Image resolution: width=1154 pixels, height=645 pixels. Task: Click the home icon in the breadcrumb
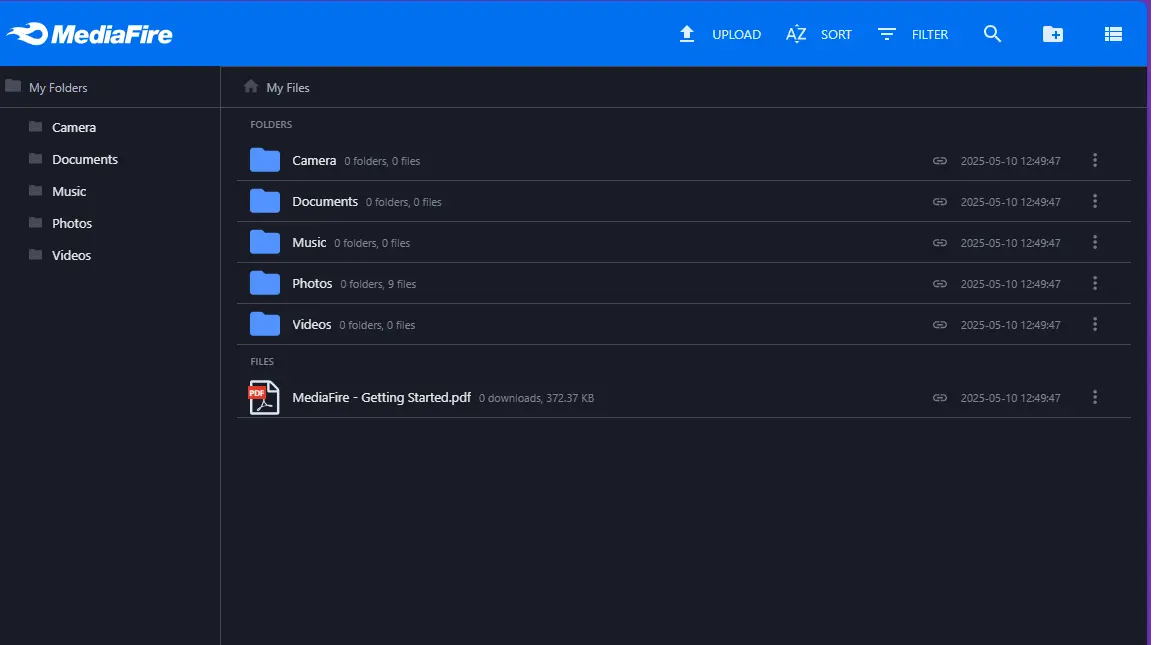[251, 86]
